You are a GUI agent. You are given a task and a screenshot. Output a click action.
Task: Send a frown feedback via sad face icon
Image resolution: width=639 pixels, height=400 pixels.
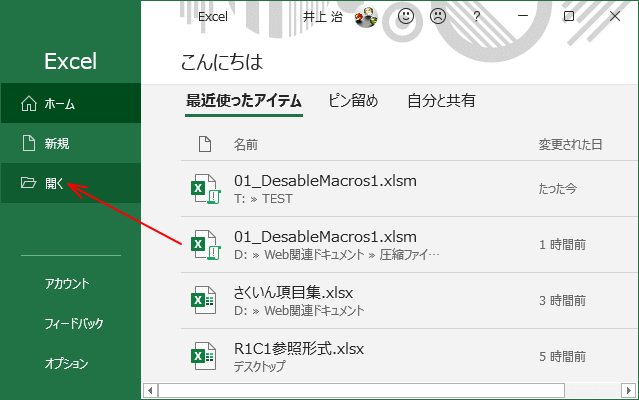tap(438, 16)
